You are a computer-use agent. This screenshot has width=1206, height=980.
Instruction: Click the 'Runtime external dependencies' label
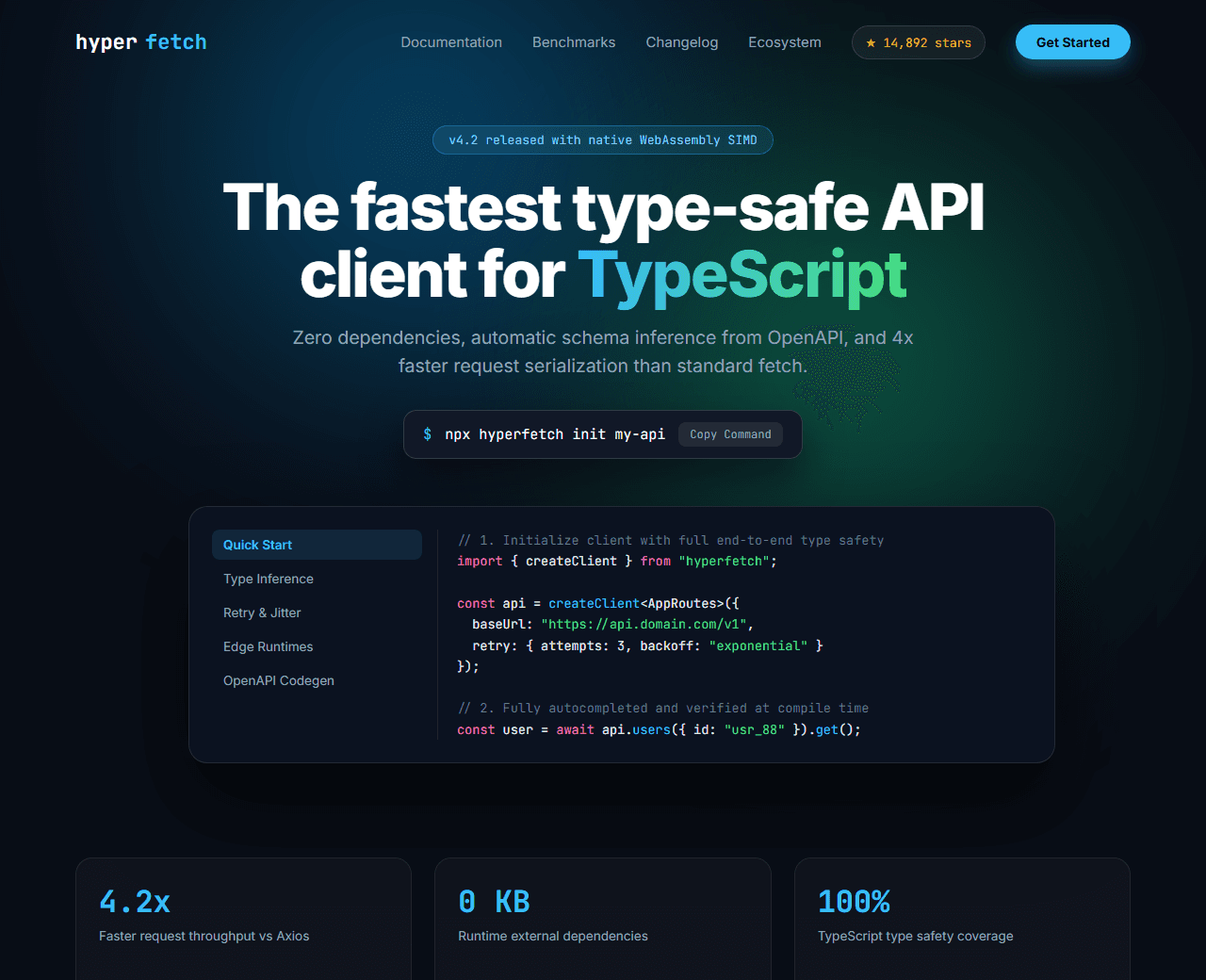pyautogui.click(x=553, y=936)
